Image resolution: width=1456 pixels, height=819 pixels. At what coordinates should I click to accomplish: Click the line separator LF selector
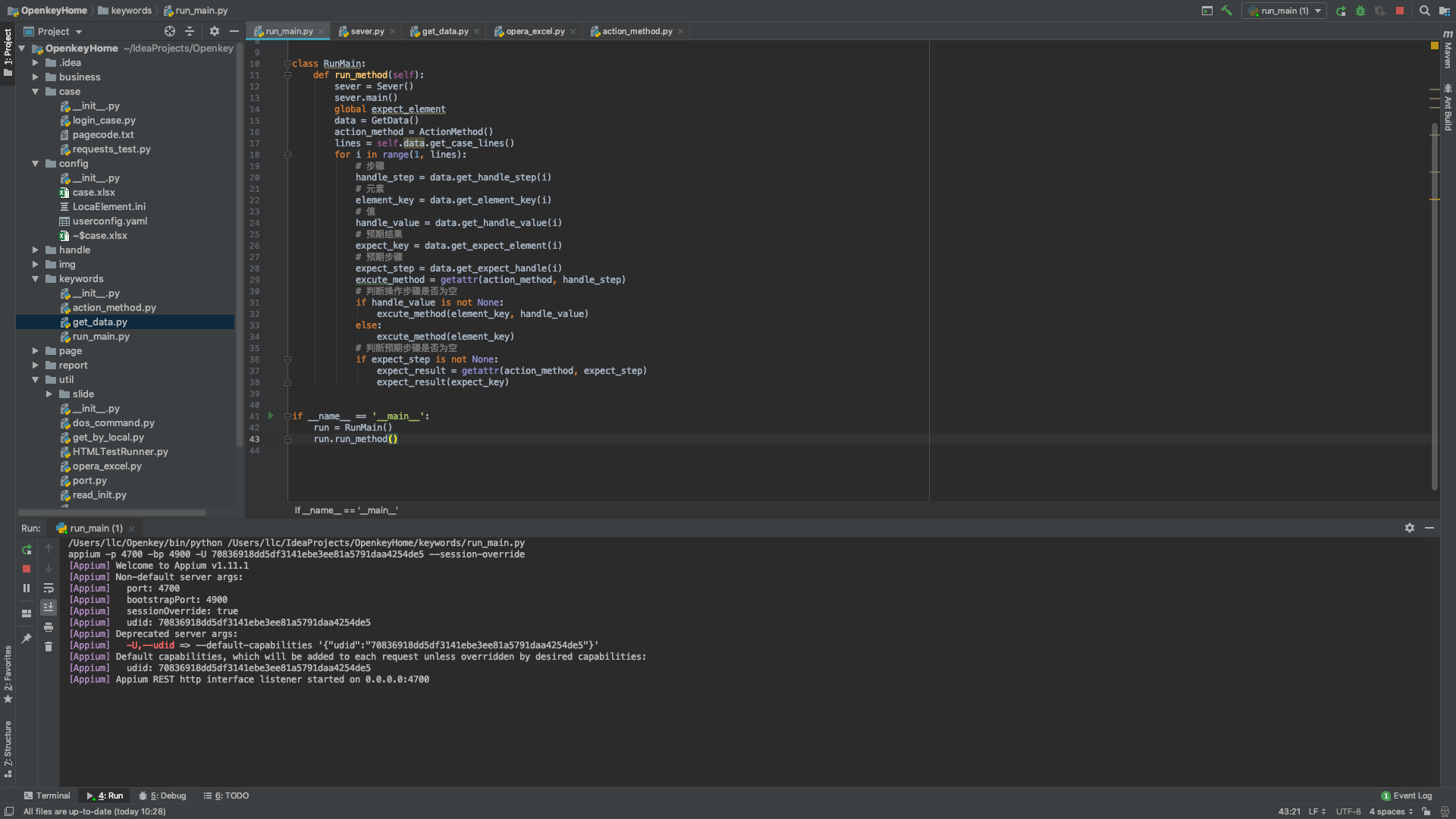click(1316, 811)
